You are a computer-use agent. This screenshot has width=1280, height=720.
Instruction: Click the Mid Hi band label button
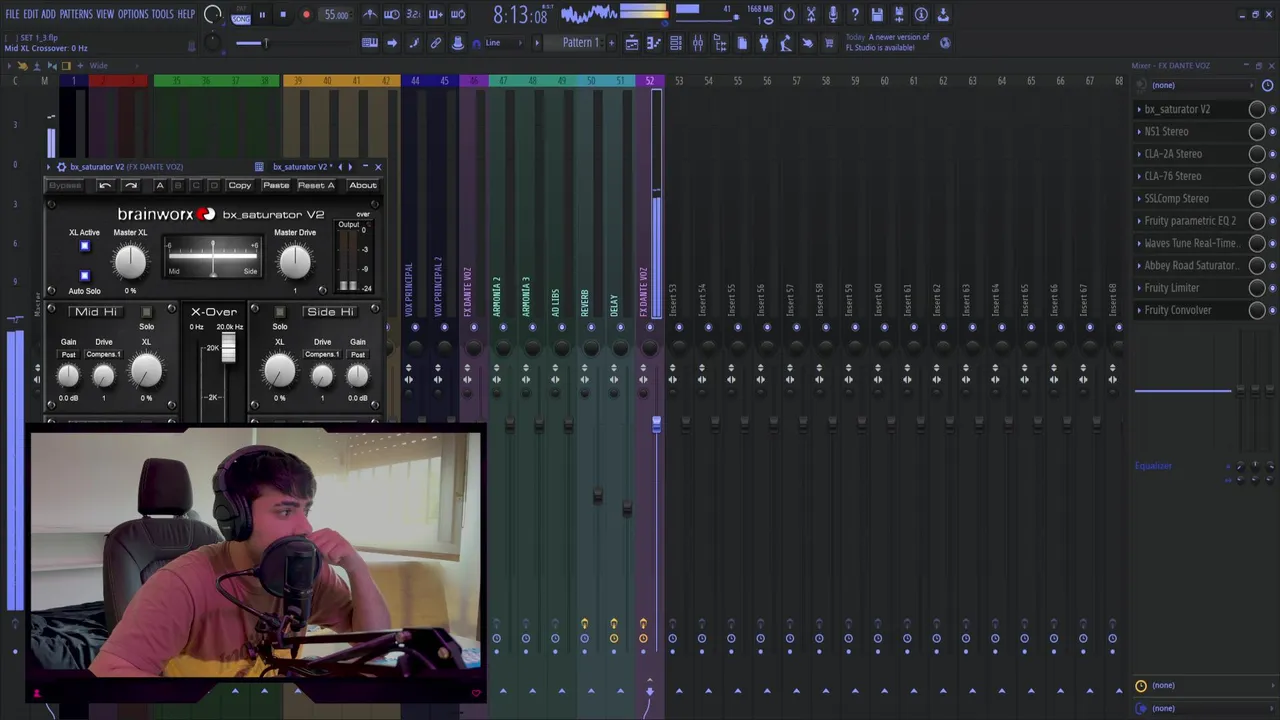click(96, 312)
